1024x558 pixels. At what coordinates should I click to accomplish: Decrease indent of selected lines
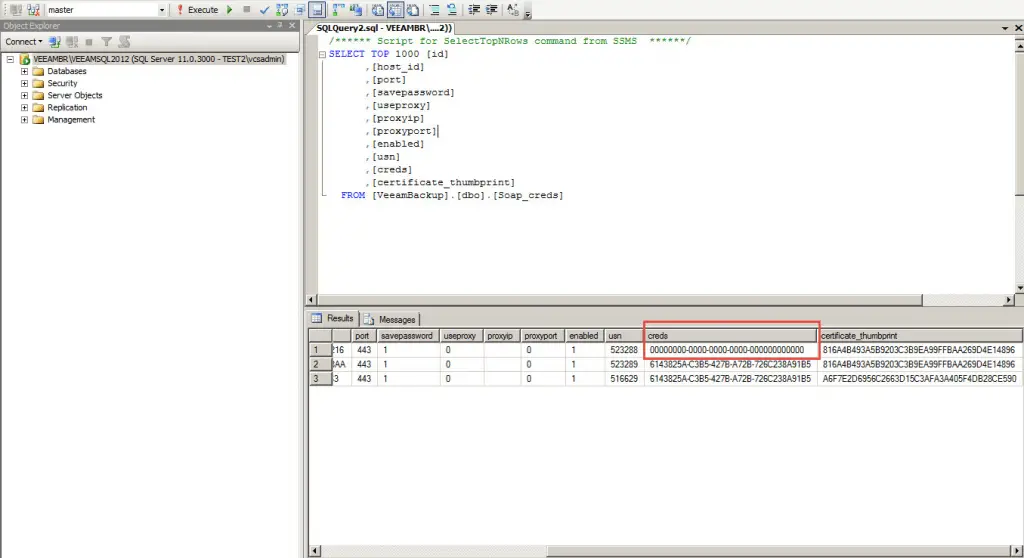click(474, 10)
